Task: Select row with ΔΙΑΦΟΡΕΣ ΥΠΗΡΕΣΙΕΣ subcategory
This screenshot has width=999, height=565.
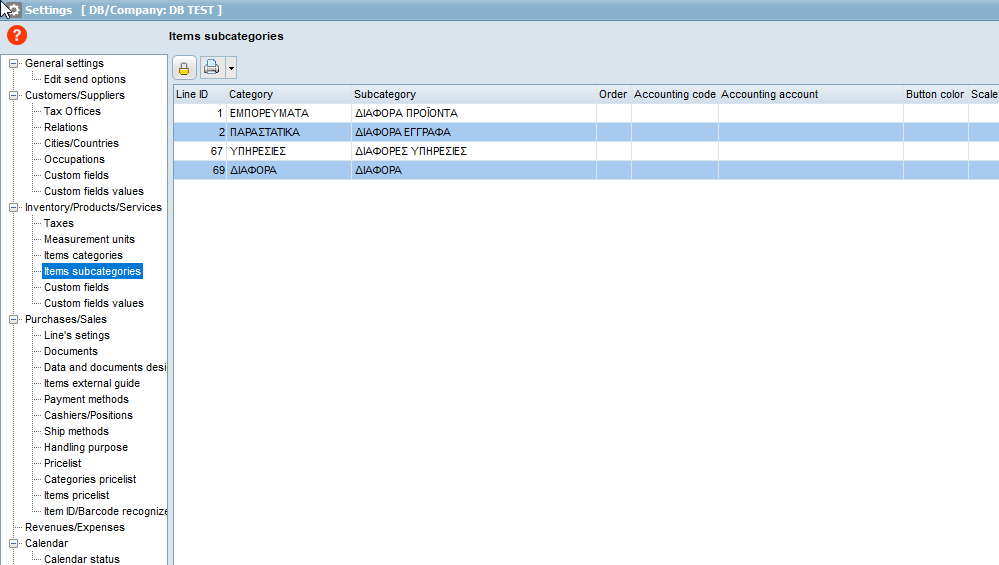Action: (586, 151)
